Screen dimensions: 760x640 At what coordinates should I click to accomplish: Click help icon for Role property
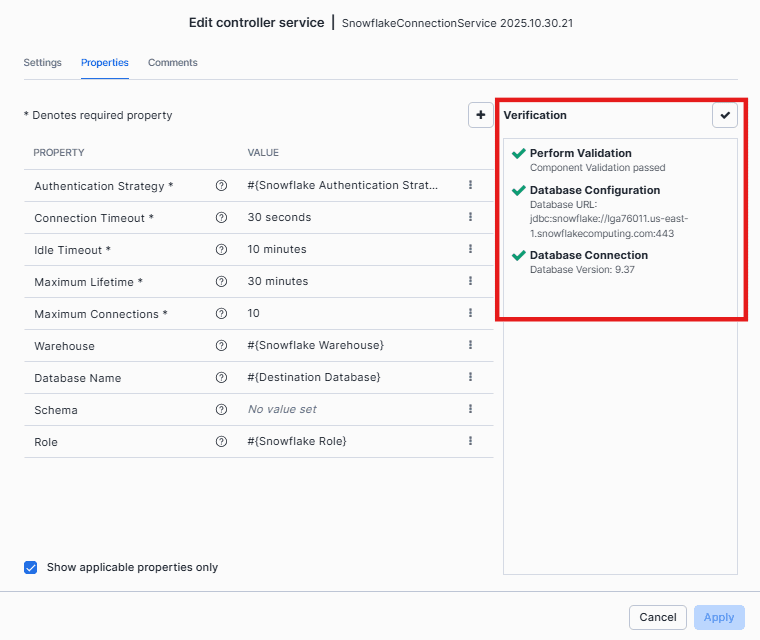point(221,442)
